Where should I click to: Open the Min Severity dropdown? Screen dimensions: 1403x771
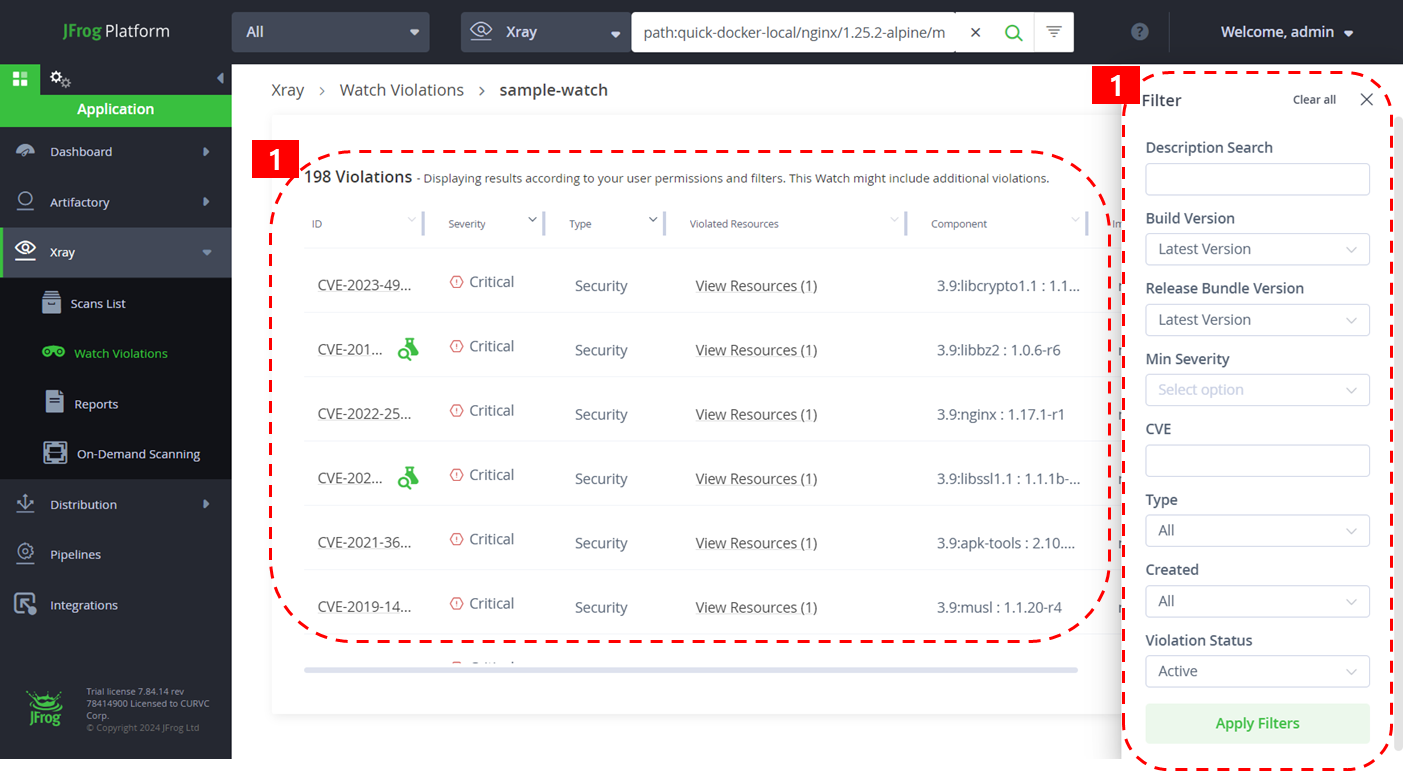coord(1257,390)
